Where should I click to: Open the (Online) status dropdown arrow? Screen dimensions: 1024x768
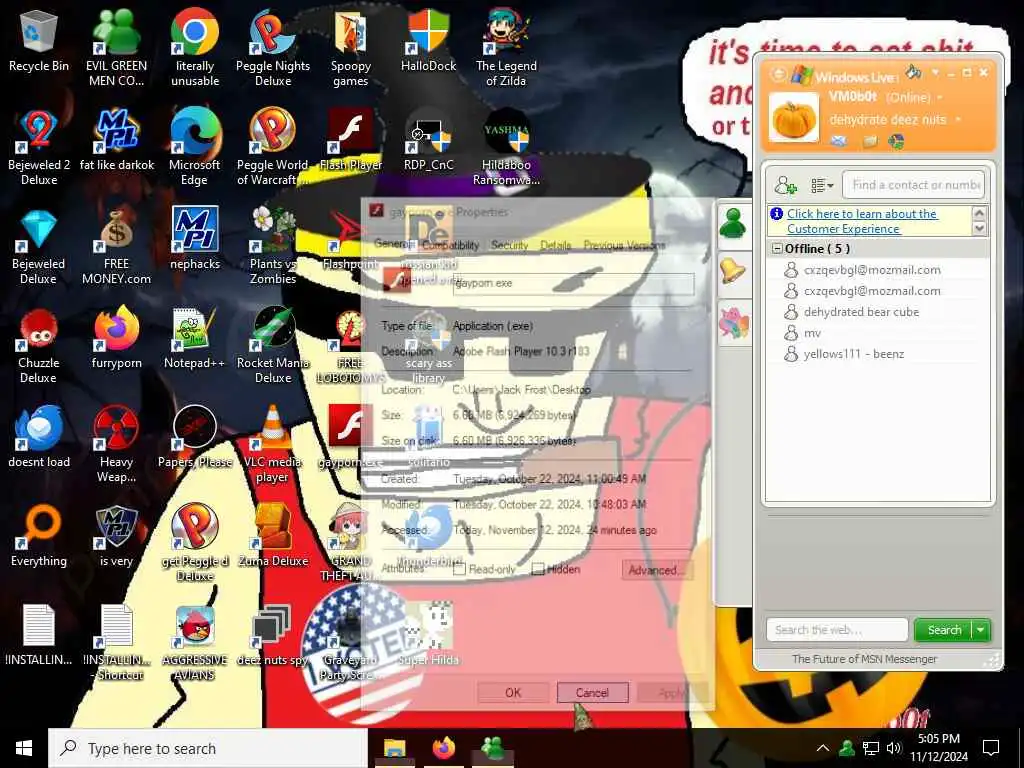click(940, 97)
